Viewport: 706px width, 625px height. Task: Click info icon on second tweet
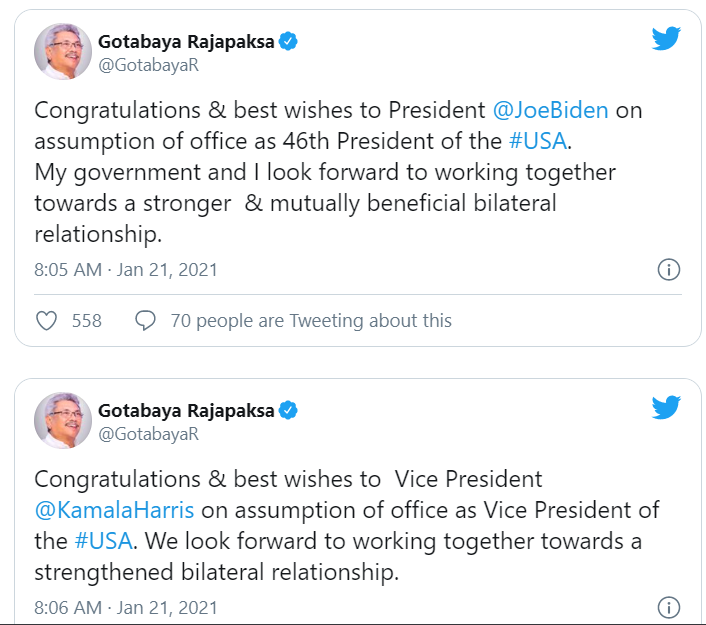click(668, 607)
